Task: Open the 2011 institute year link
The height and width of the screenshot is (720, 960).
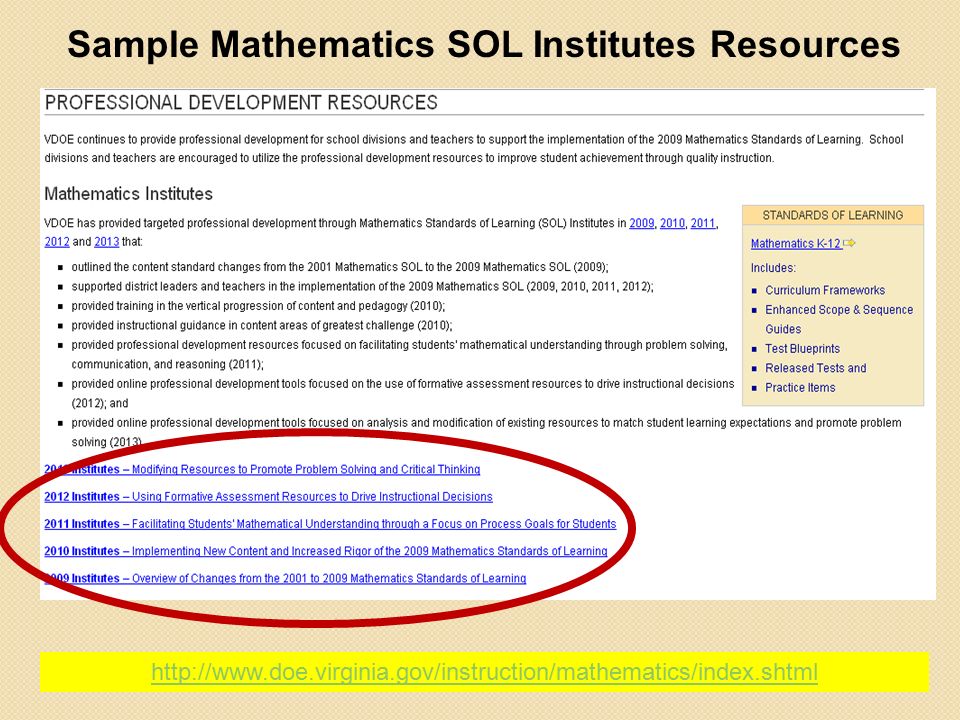Action: pyautogui.click(x=703, y=223)
